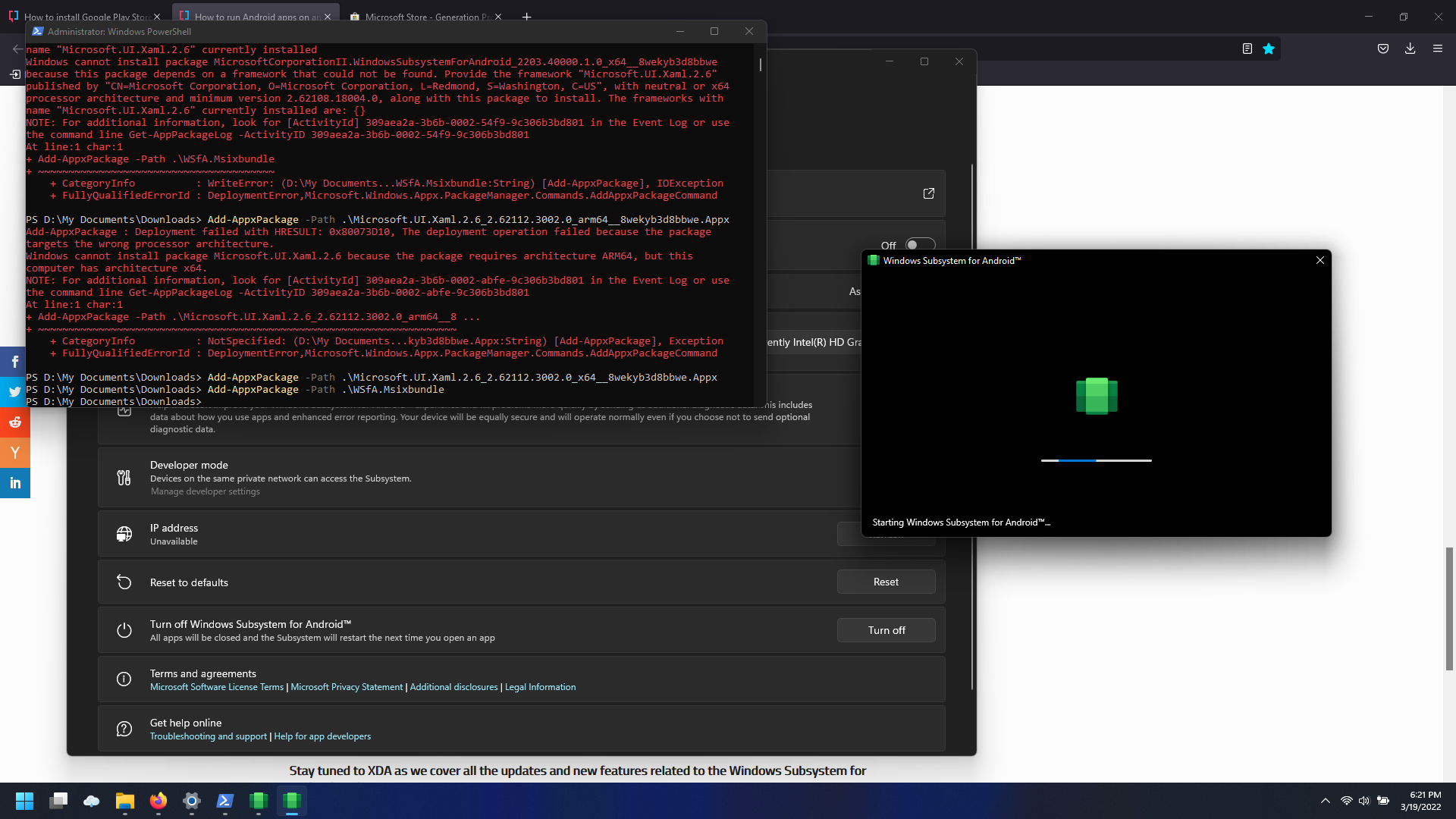Switch to Microsoft Store browser tab
Viewport: 1456px width, 819px height.
pos(425,17)
